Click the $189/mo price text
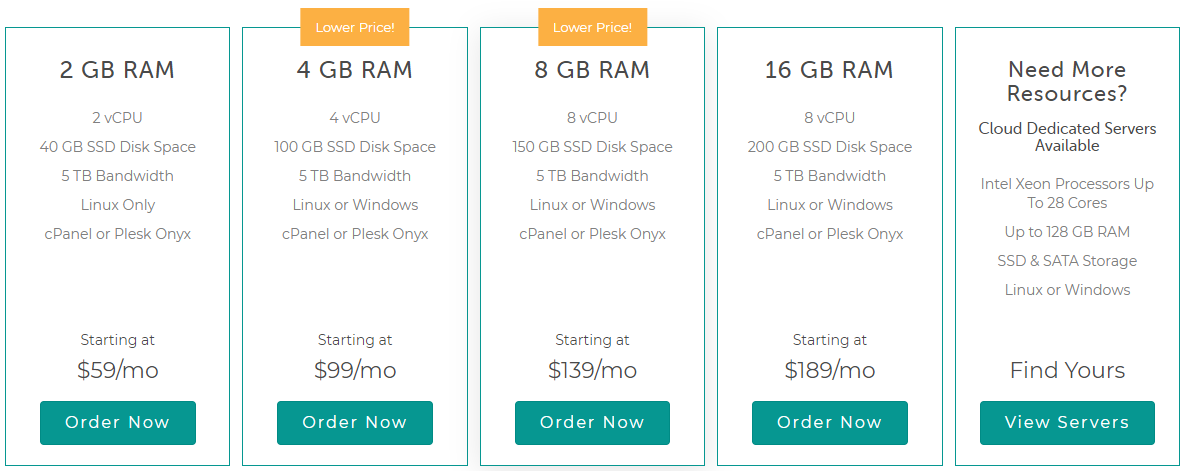Image resolution: width=1187 pixels, height=471 pixels. 830,370
